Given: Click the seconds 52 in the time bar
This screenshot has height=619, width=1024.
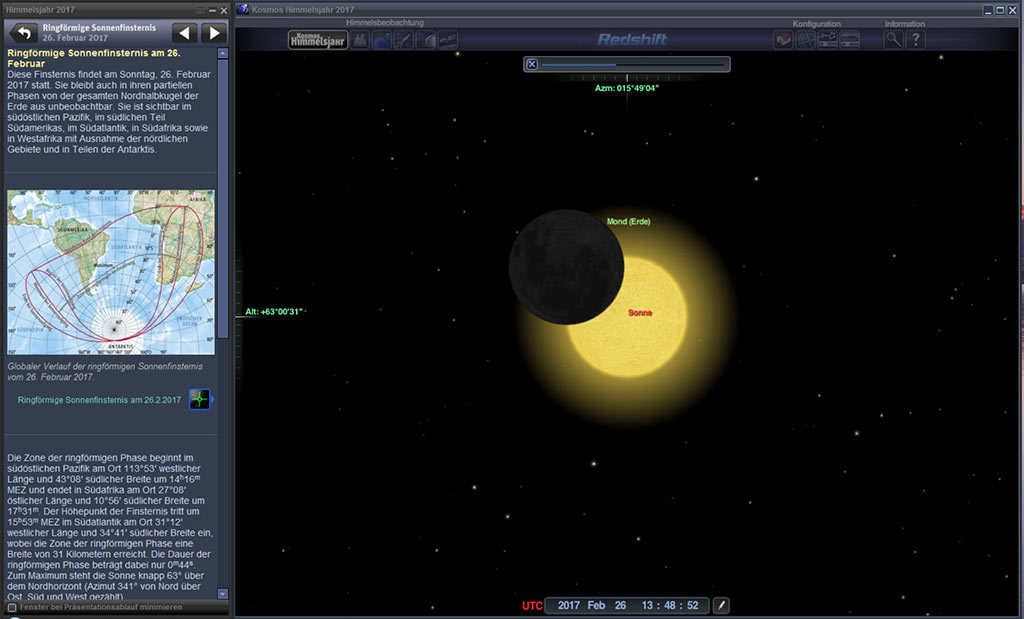Looking at the screenshot, I should point(693,605).
